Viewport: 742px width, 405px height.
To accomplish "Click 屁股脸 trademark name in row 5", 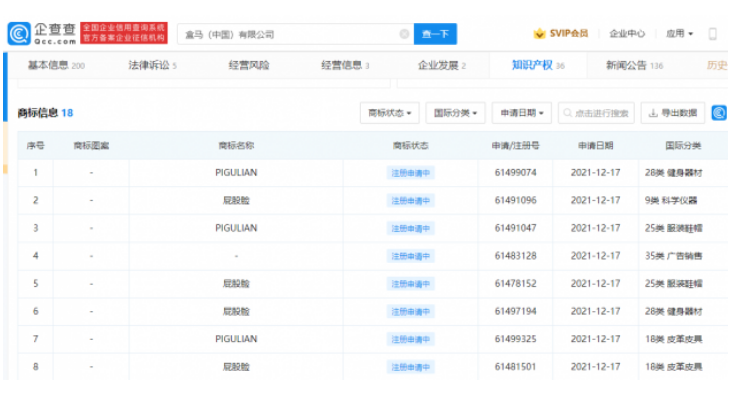I will coord(236,283).
